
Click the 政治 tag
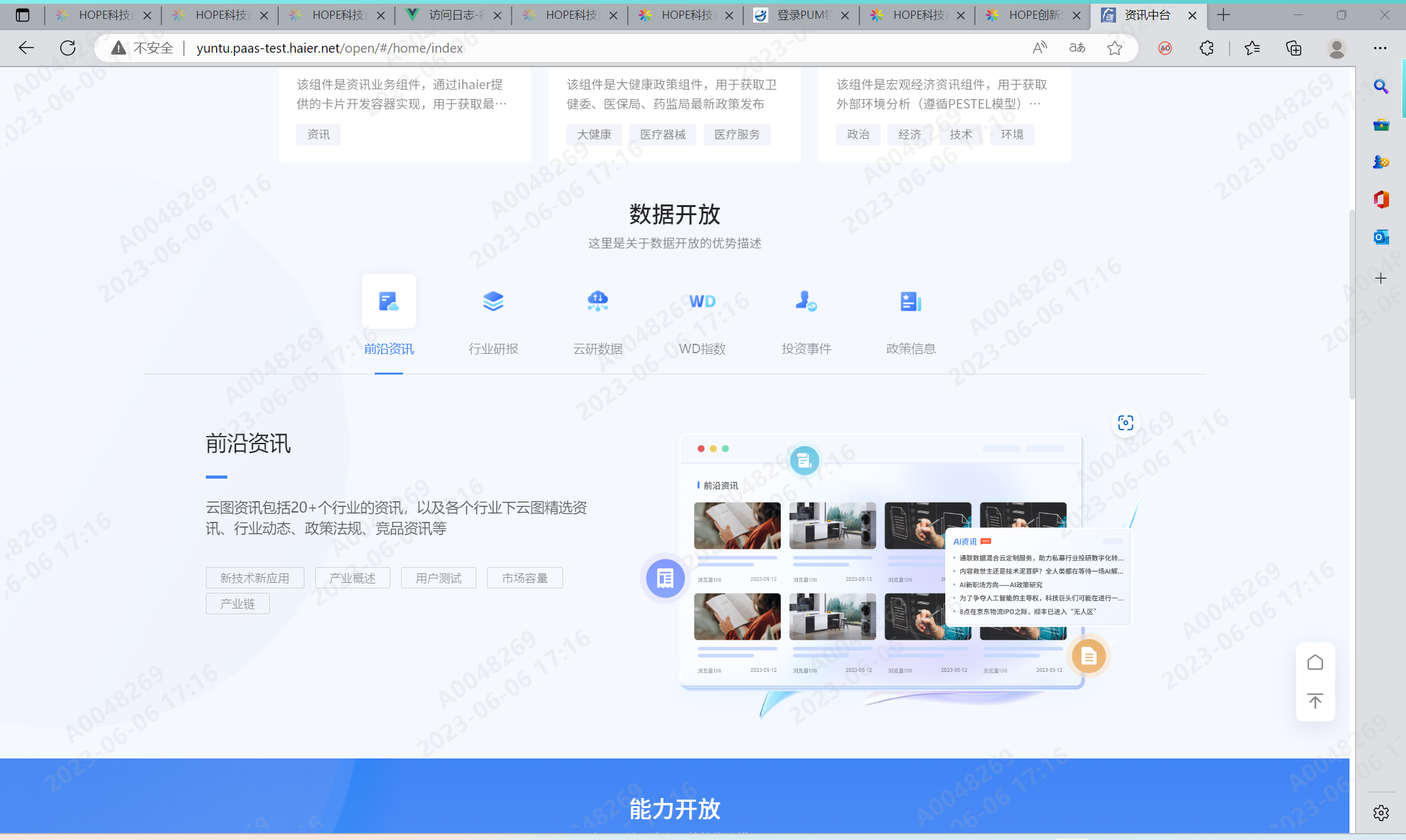(858, 134)
